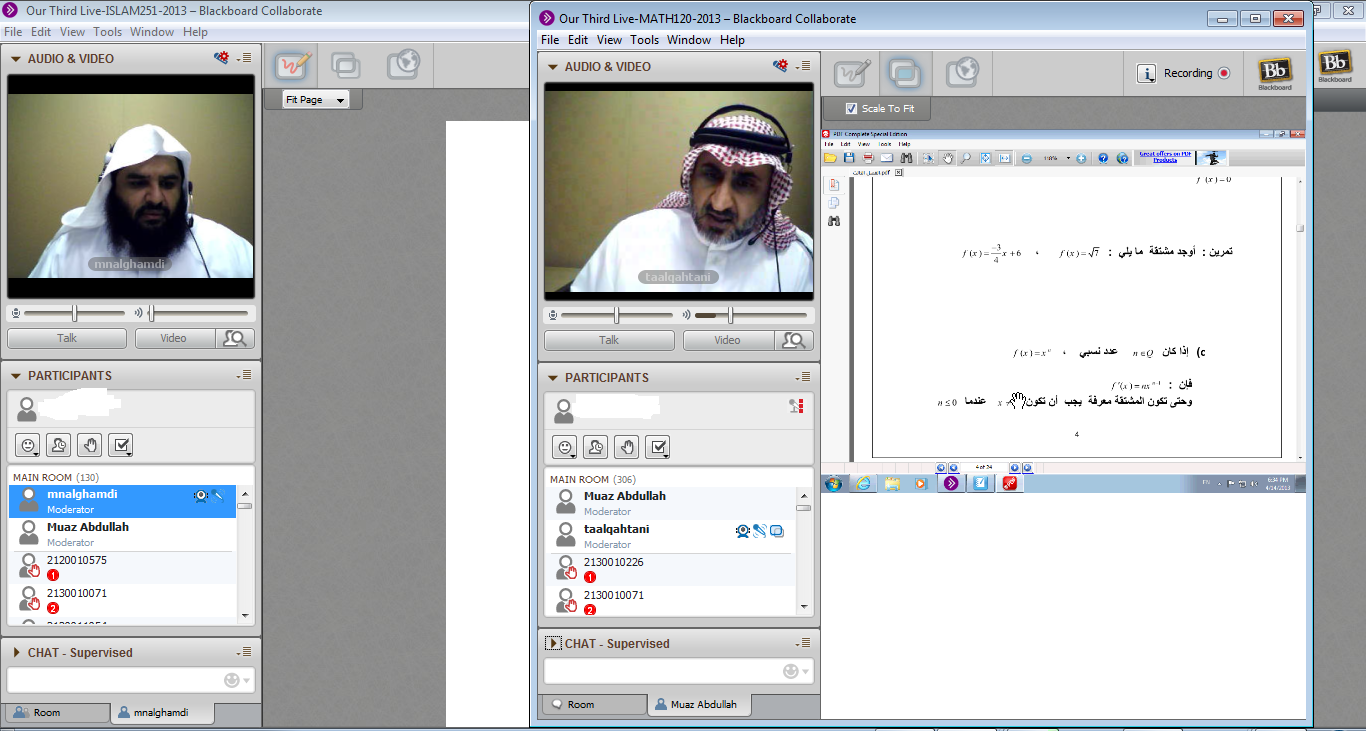
Task: Adjust microphone level slider in MATH120 window
Action: pos(615,315)
